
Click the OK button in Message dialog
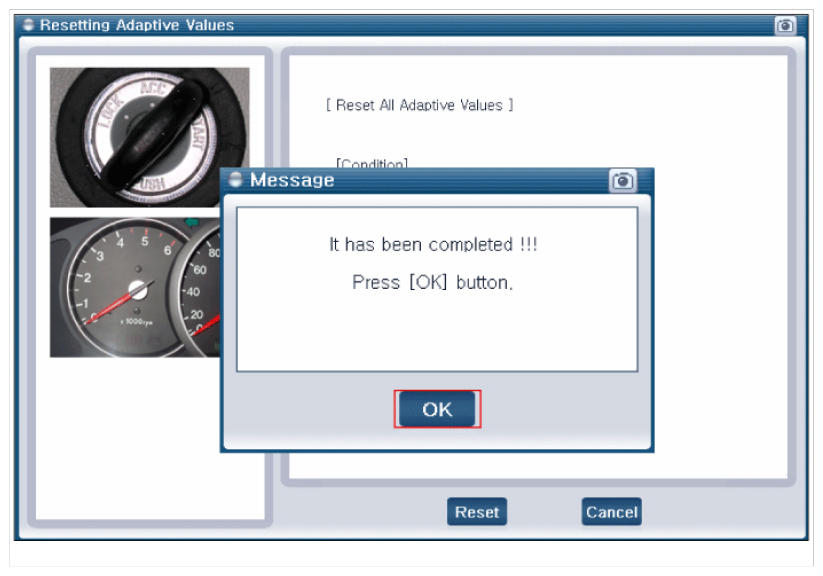pyautogui.click(x=437, y=409)
